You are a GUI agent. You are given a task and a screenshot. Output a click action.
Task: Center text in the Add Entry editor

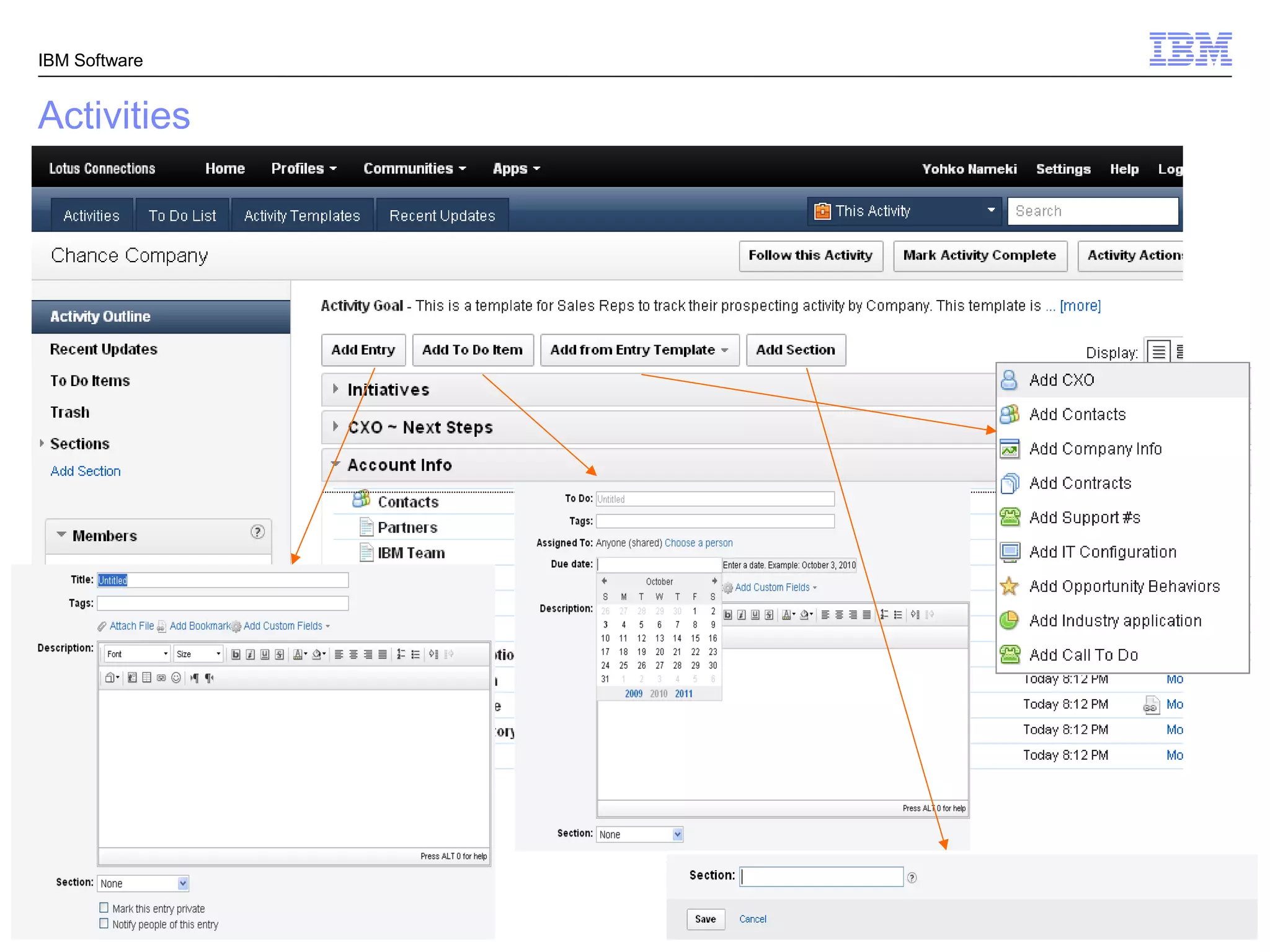pyautogui.click(x=353, y=654)
